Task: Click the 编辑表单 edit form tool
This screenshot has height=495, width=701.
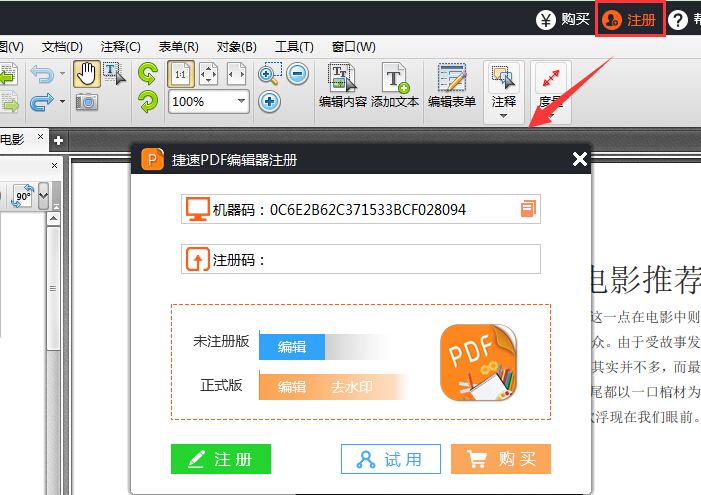Action: pyautogui.click(x=452, y=86)
